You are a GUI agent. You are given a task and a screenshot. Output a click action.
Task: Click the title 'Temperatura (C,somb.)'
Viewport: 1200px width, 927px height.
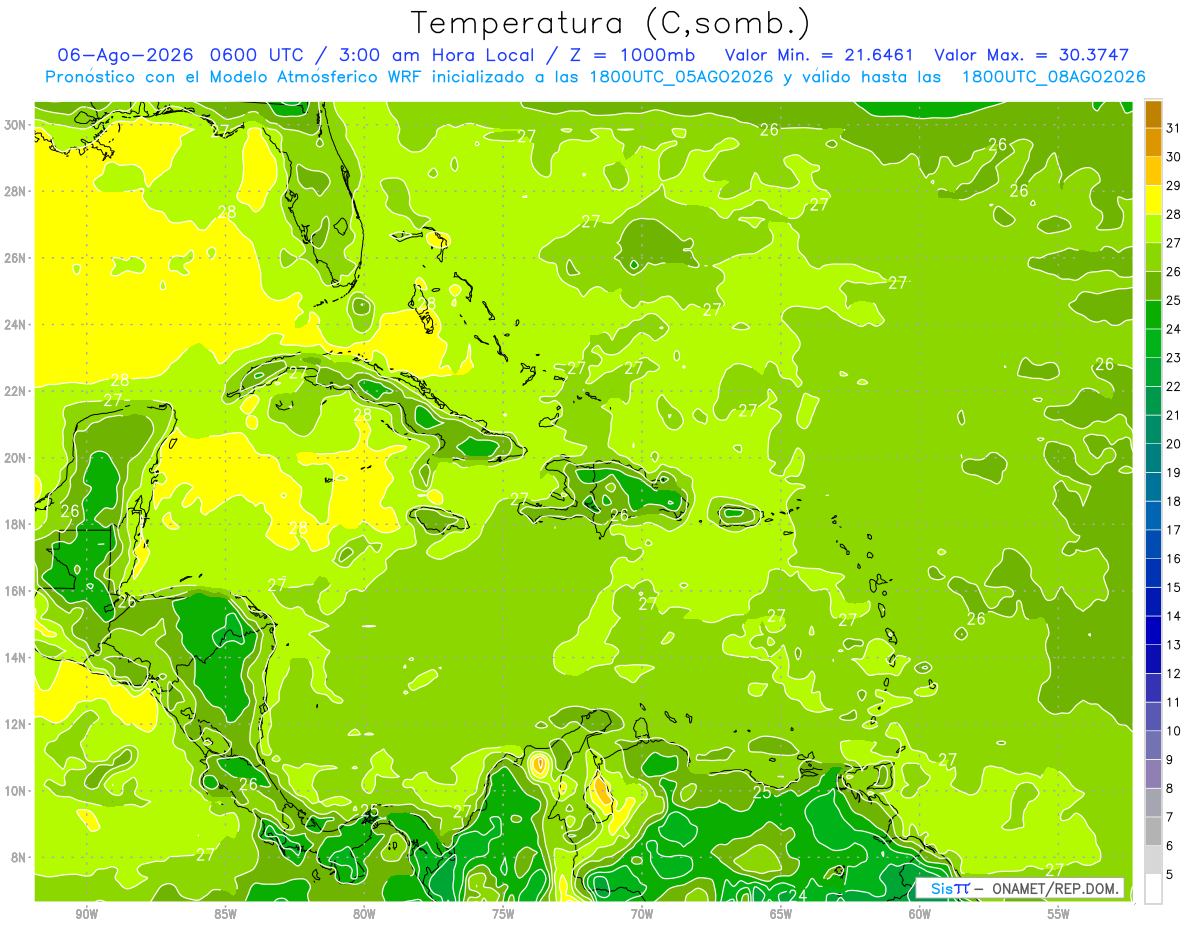pyautogui.click(x=611, y=23)
